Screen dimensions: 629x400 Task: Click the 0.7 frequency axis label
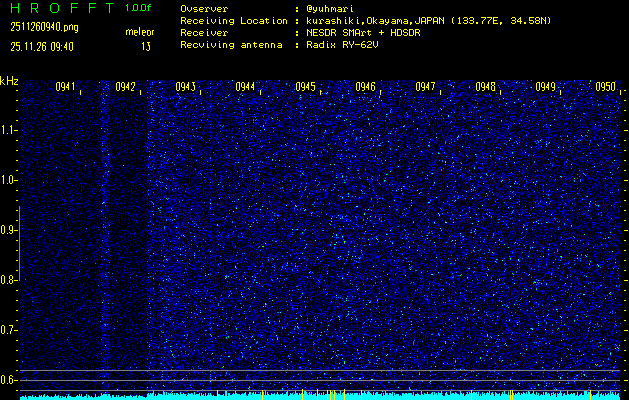pyautogui.click(x=8, y=330)
